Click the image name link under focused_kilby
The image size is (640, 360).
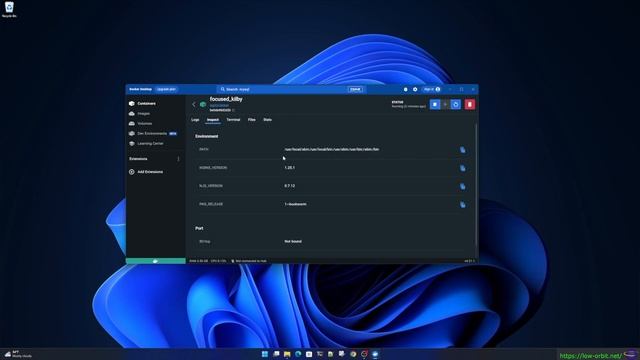tap(219, 106)
